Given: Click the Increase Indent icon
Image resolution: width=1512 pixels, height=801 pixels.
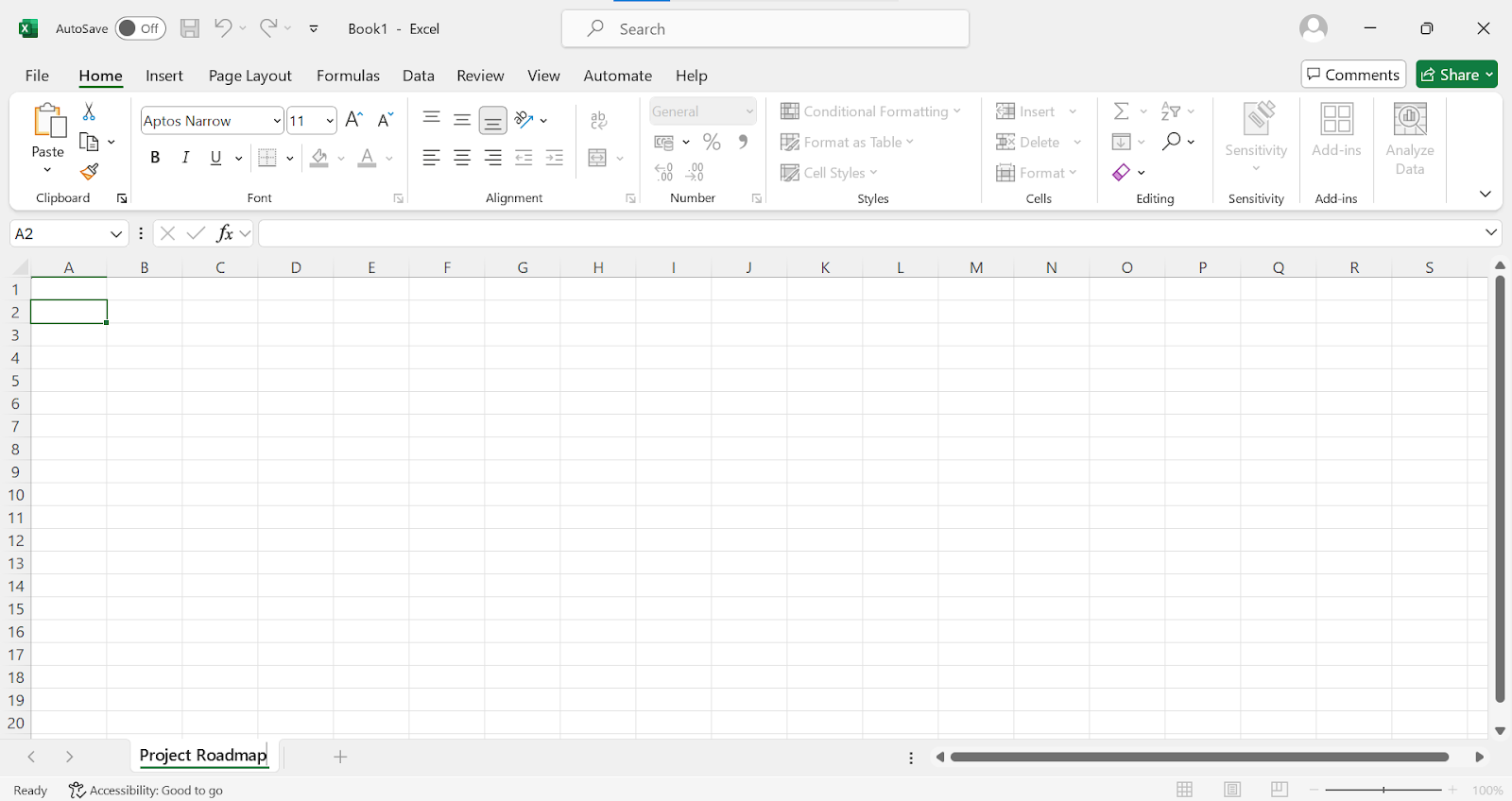Looking at the screenshot, I should [x=555, y=158].
